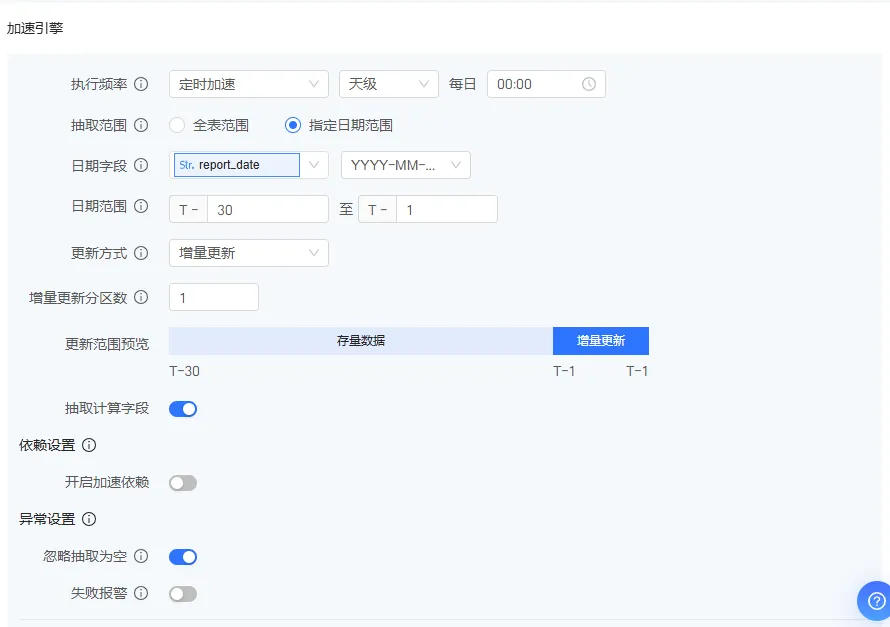The height and width of the screenshot is (627, 890).
Task: Click 增量更新分区数 input field
Action: click(x=213, y=297)
